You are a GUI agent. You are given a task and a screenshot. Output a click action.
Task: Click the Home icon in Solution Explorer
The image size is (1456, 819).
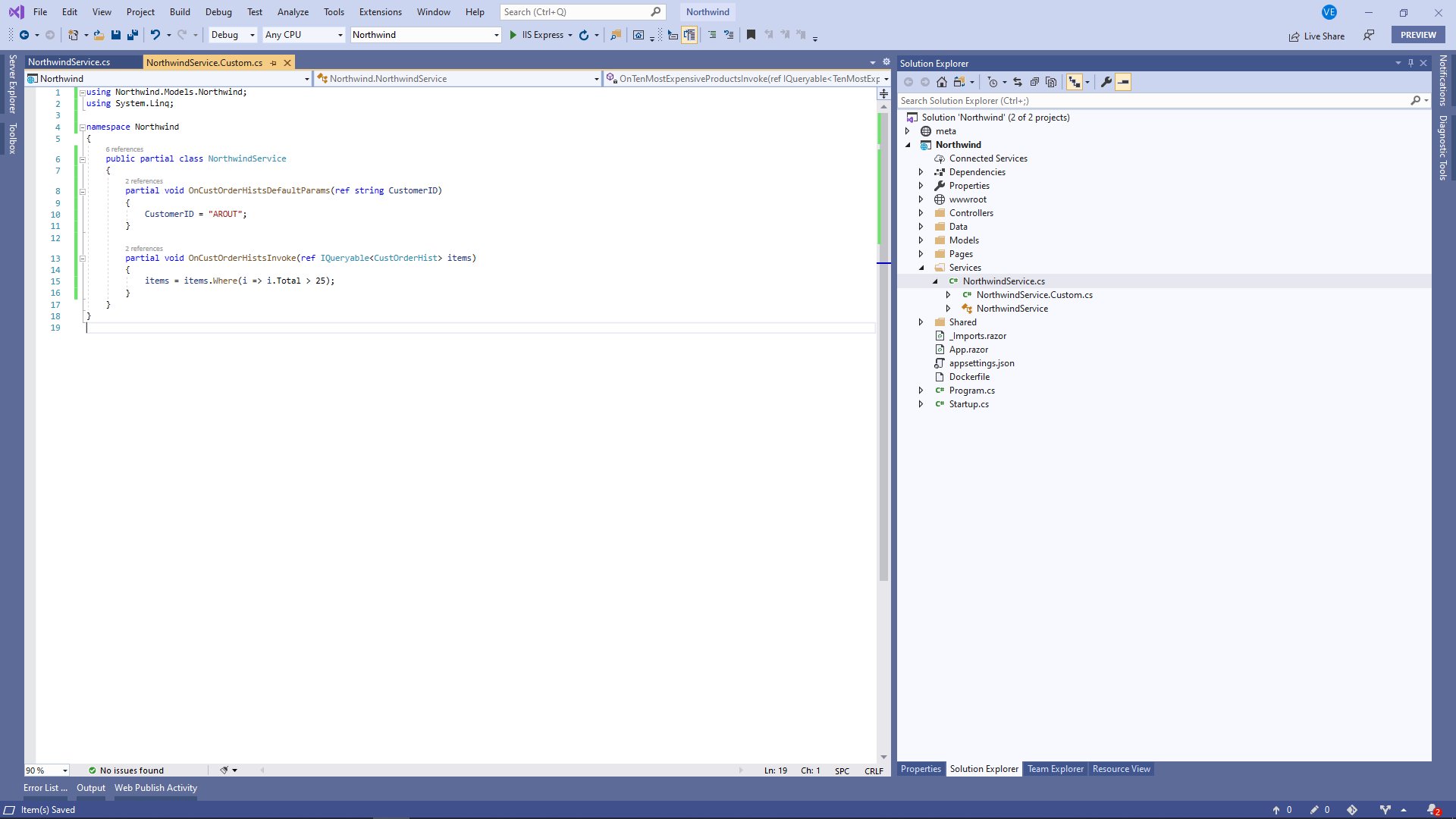942,82
